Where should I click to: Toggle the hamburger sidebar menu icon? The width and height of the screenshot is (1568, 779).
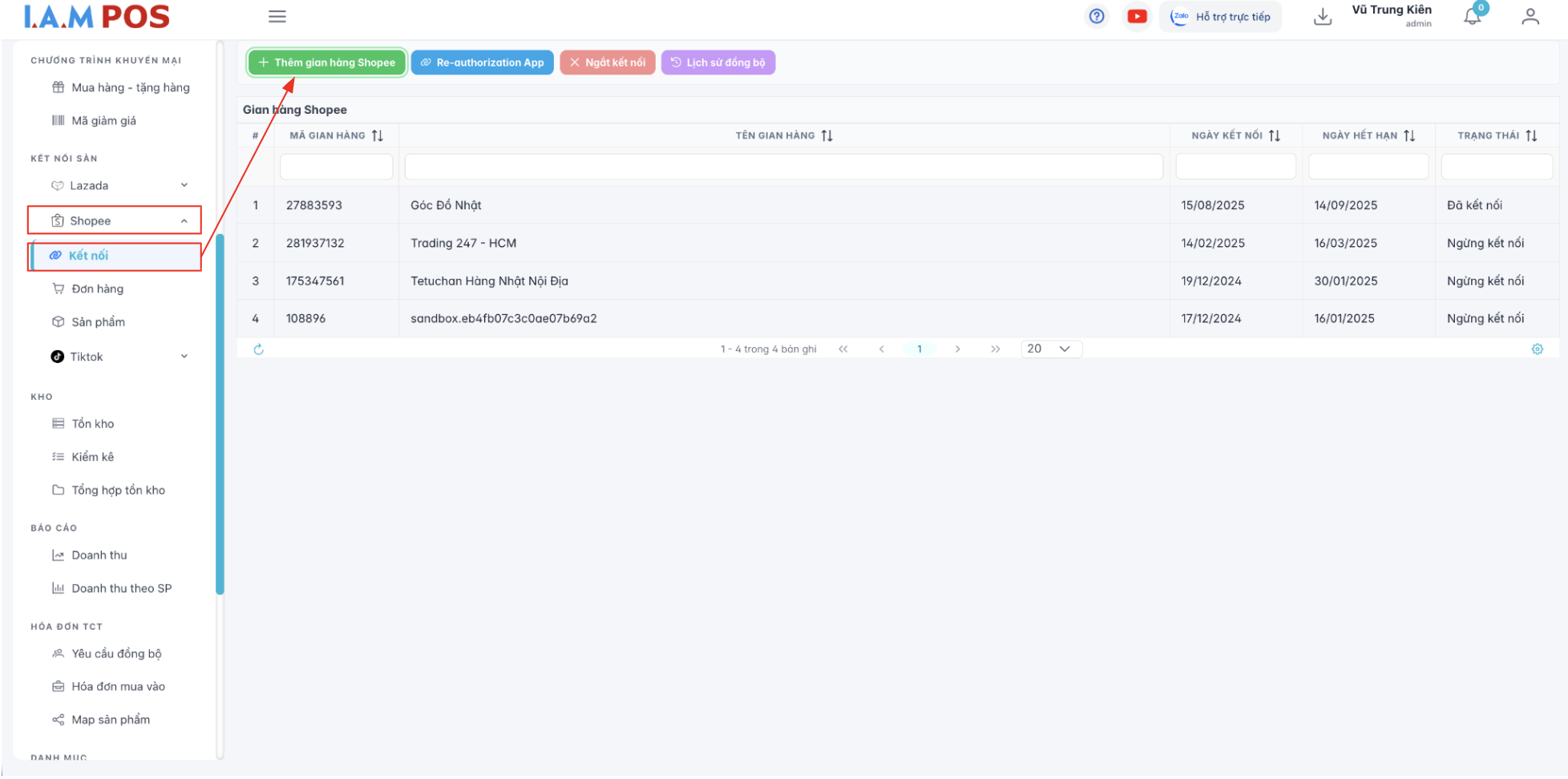(277, 17)
